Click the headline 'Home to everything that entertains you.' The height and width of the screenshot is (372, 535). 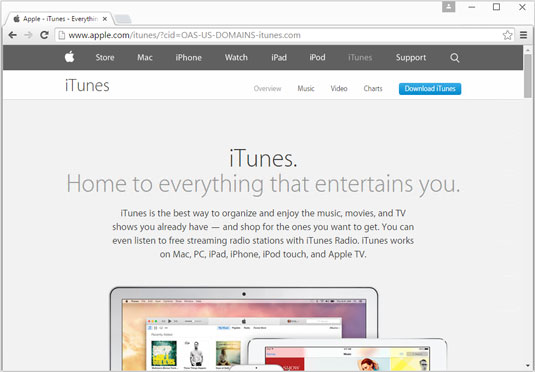pyautogui.click(x=263, y=184)
